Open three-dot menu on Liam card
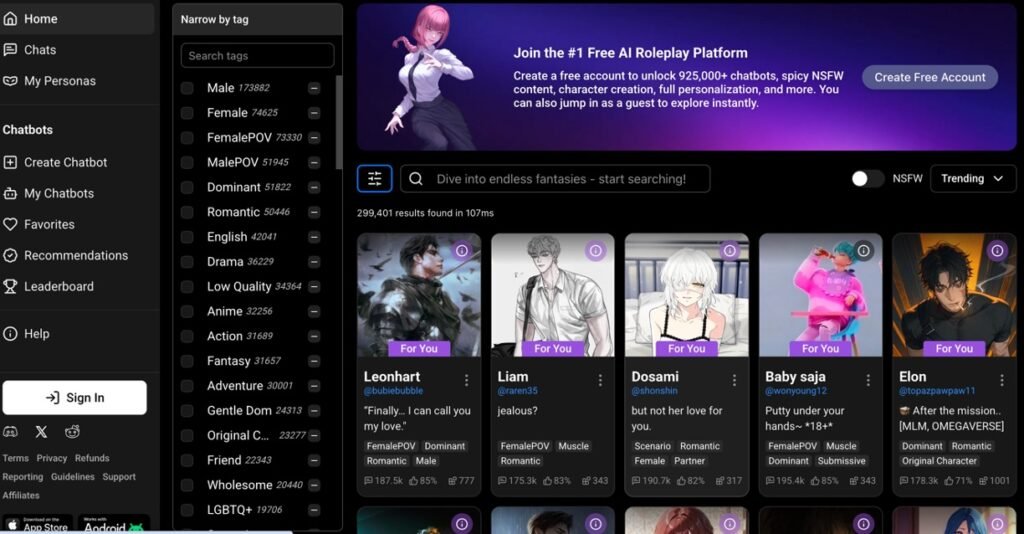The height and width of the screenshot is (534, 1024). point(600,380)
